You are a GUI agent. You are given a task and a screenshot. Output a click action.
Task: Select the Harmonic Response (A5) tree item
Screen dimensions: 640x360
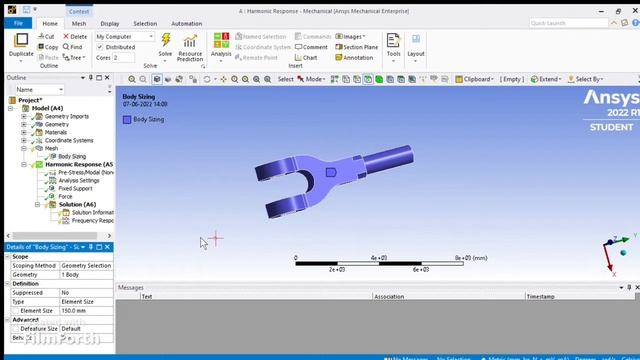[79, 164]
